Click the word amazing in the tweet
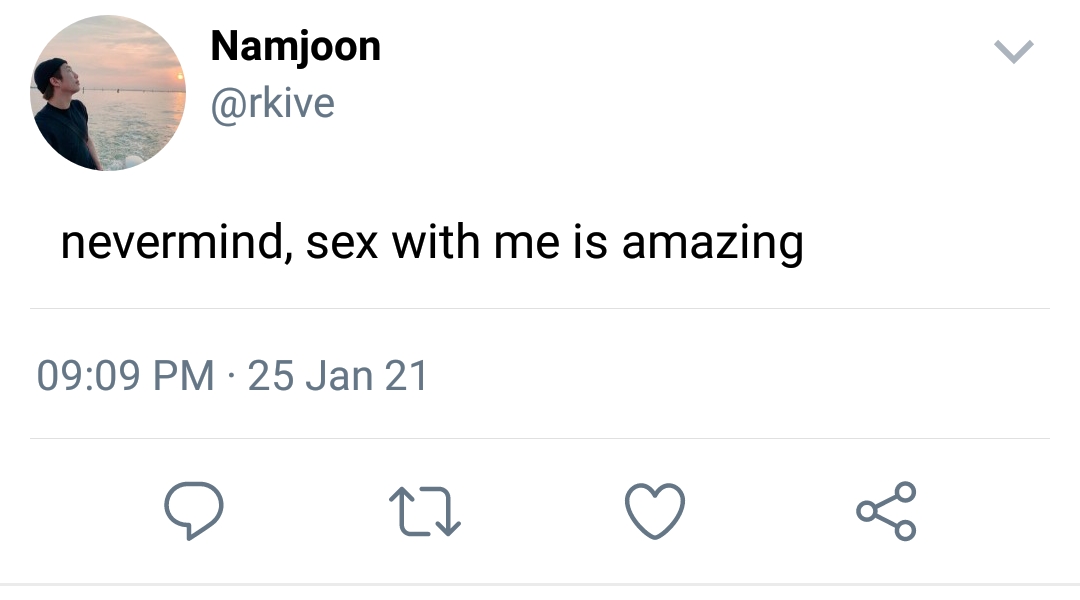The width and height of the screenshot is (1080, 600). (712, 244)
